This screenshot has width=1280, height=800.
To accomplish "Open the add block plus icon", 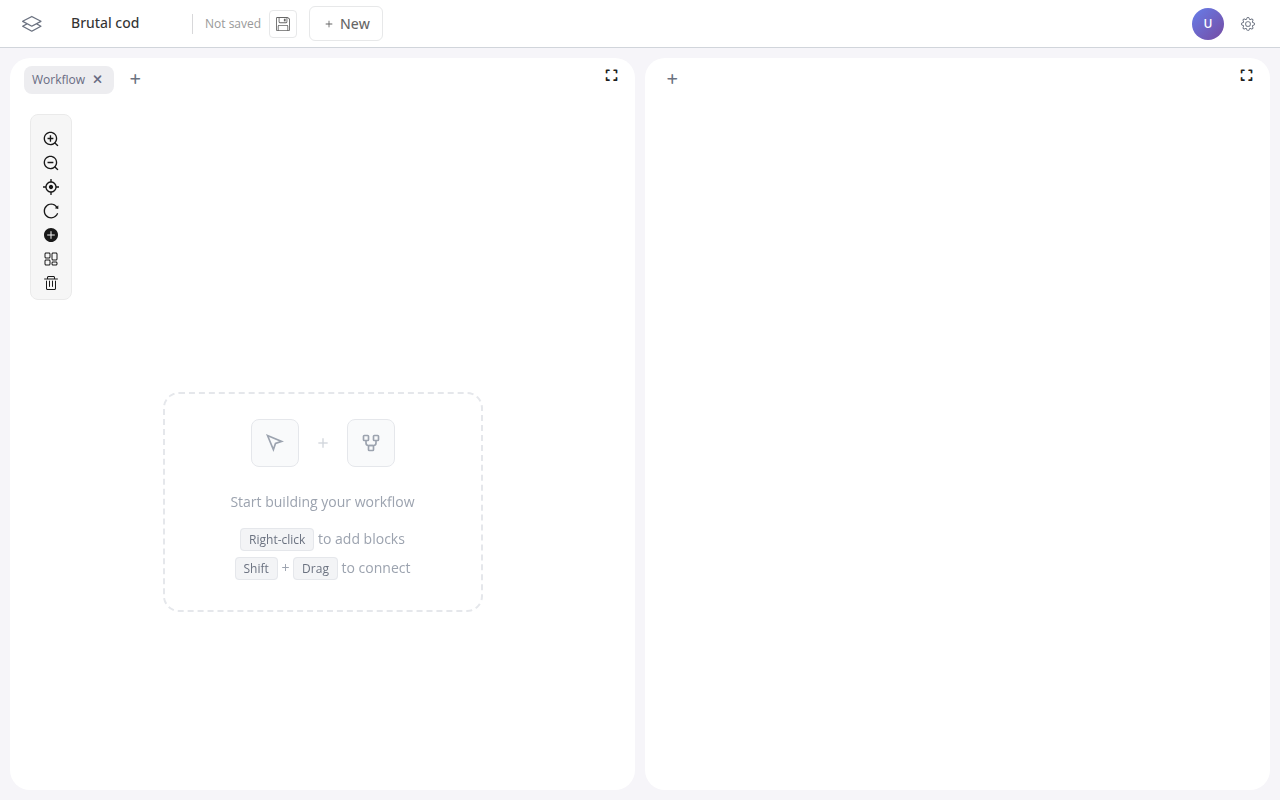I will coord(51,235).
